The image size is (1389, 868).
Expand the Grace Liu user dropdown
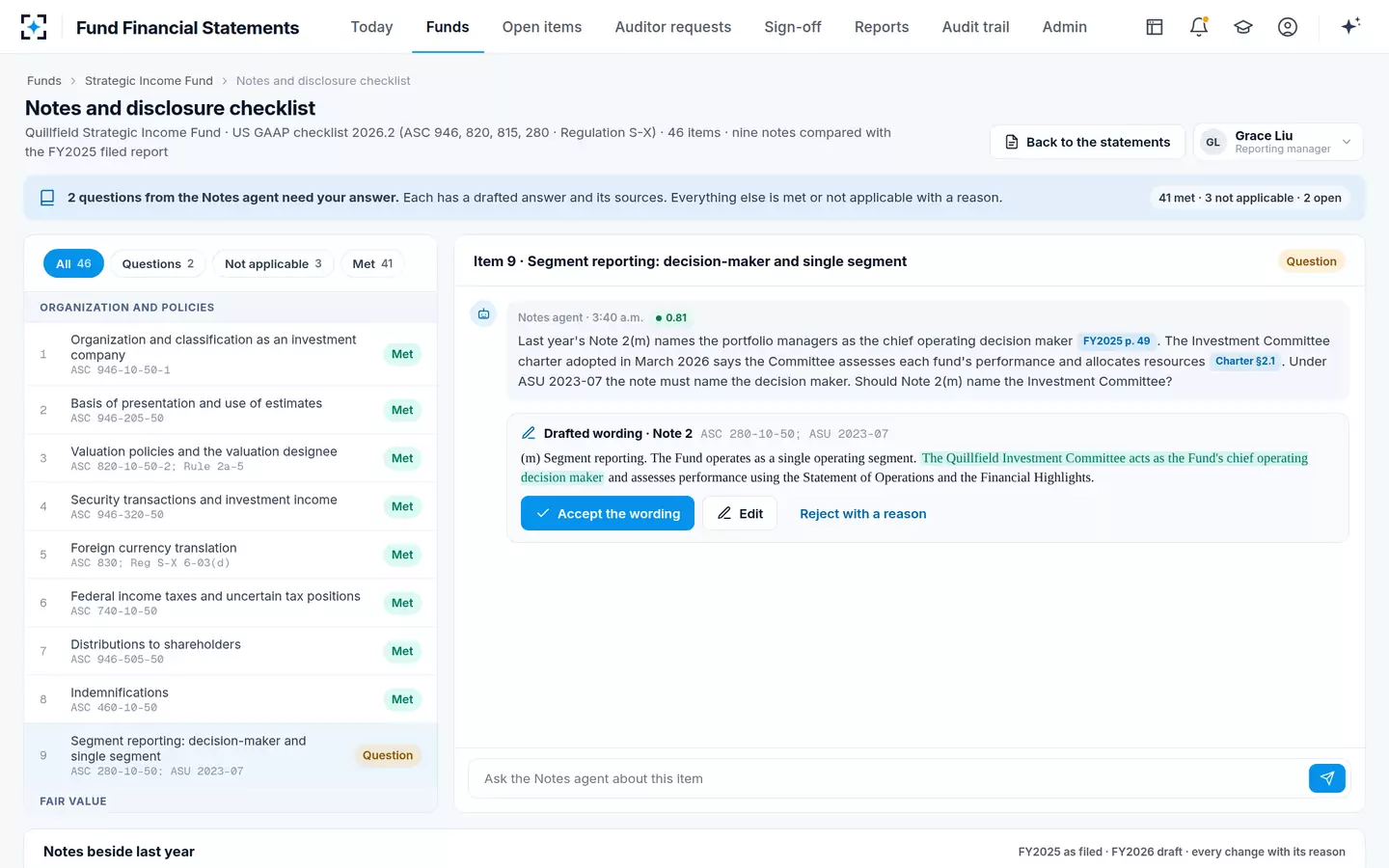tap(1277, 142)
